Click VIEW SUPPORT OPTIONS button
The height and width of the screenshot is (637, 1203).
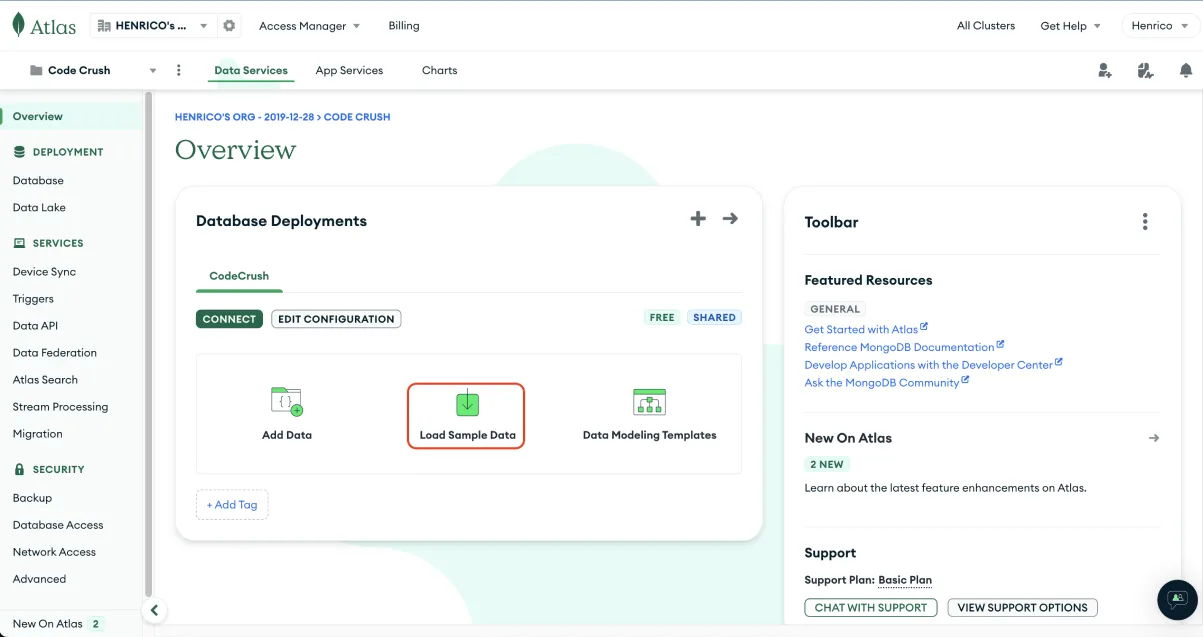[1022, 608]
